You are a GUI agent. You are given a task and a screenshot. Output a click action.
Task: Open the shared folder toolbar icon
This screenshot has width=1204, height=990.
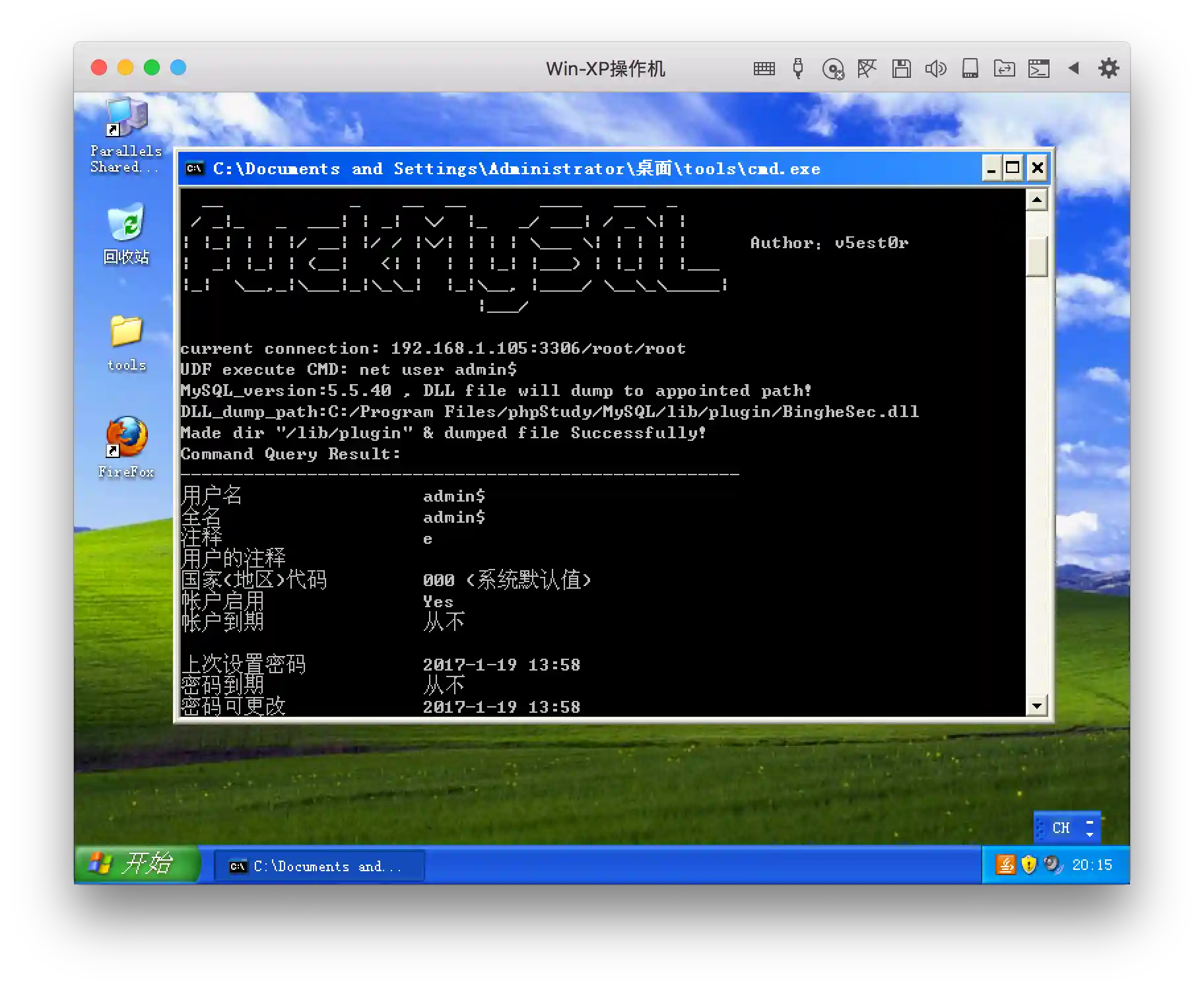(x=1004, y=69)
